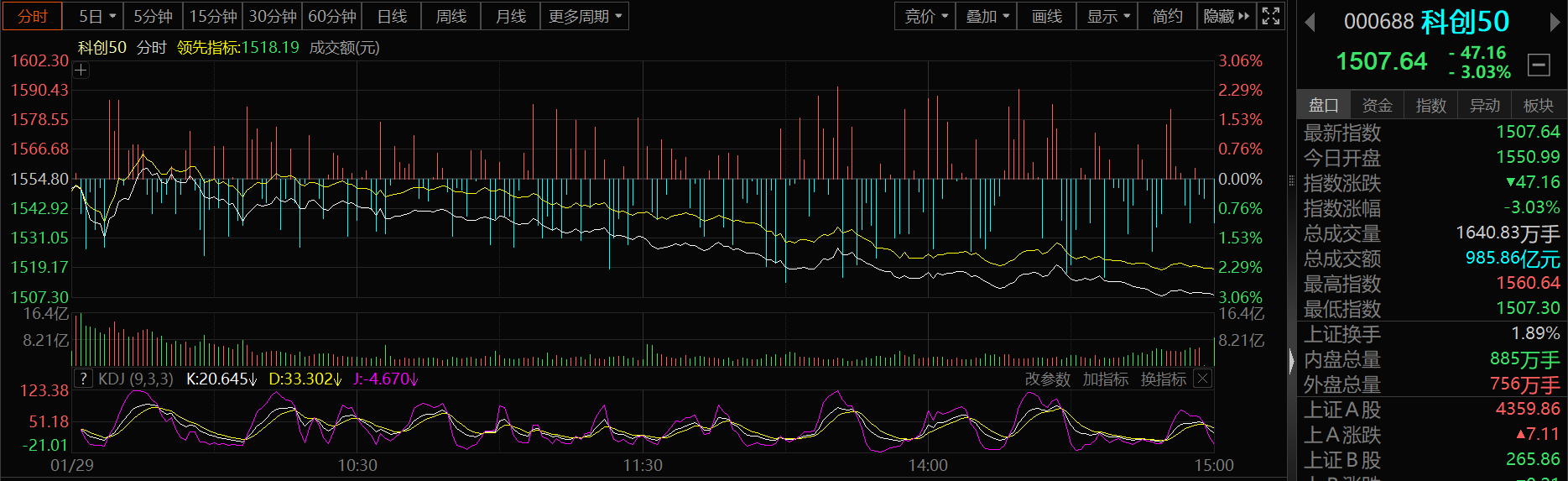Click the fullscreen expand chart icon
The image size is (1568, 481).
pyautogui.click(x=1271, y=16)
